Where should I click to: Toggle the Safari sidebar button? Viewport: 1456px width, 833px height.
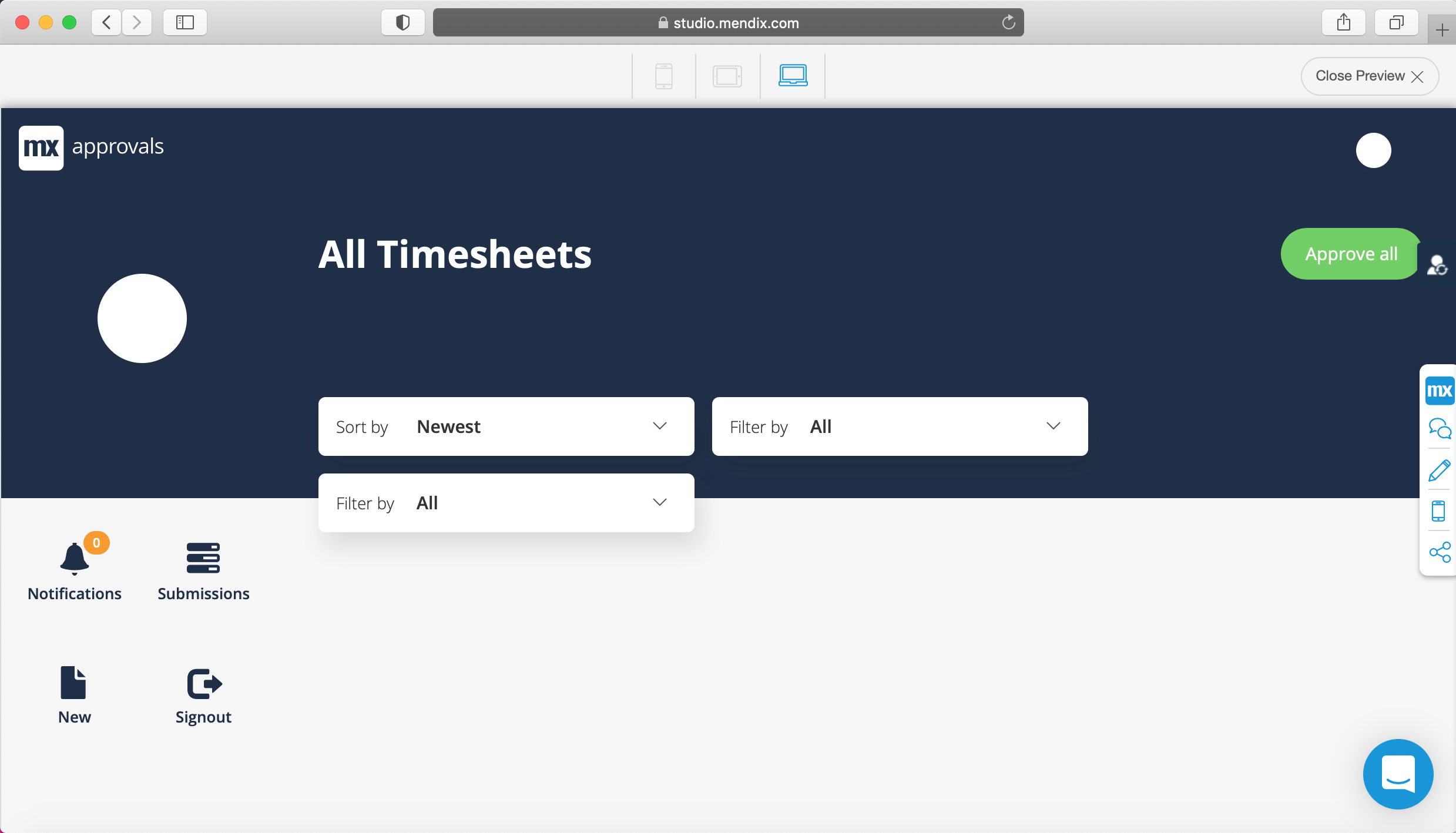pos(185,23)
